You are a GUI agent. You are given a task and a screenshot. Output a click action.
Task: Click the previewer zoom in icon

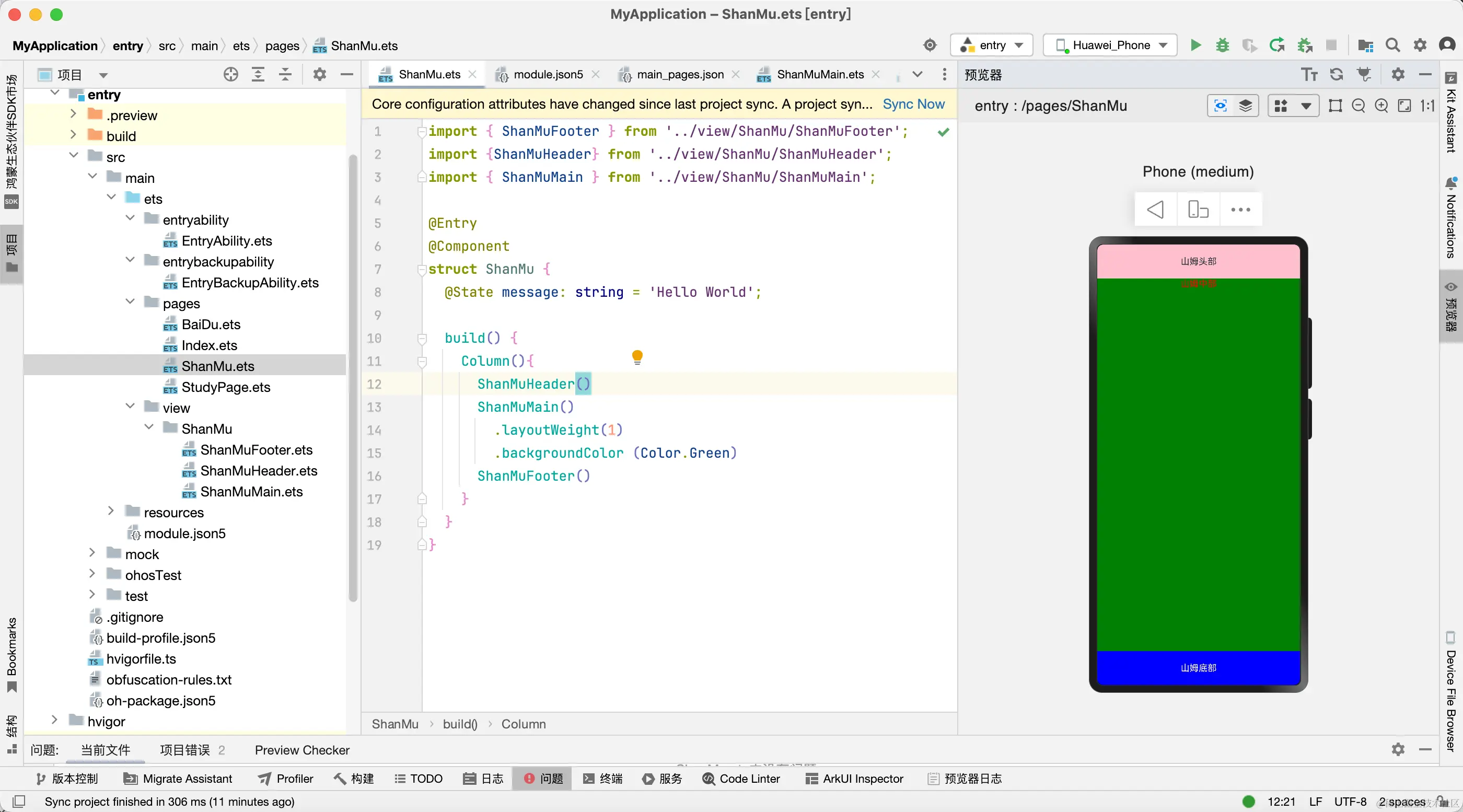(x=1381, y=106)
